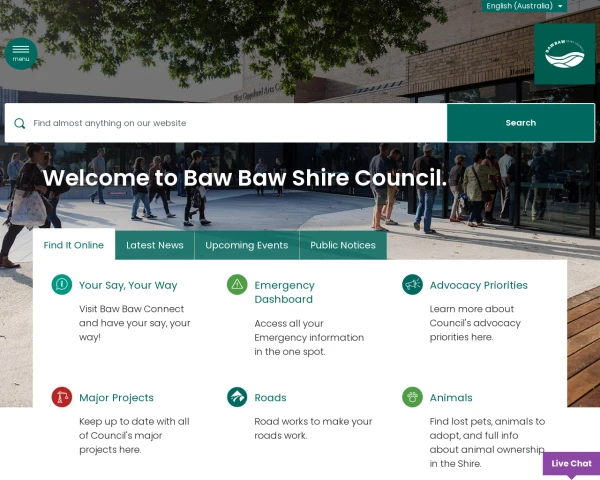Click the Animals paw print icon
Image resolution: width=600 pixels, height=480 pixels.
click(412, 397)
